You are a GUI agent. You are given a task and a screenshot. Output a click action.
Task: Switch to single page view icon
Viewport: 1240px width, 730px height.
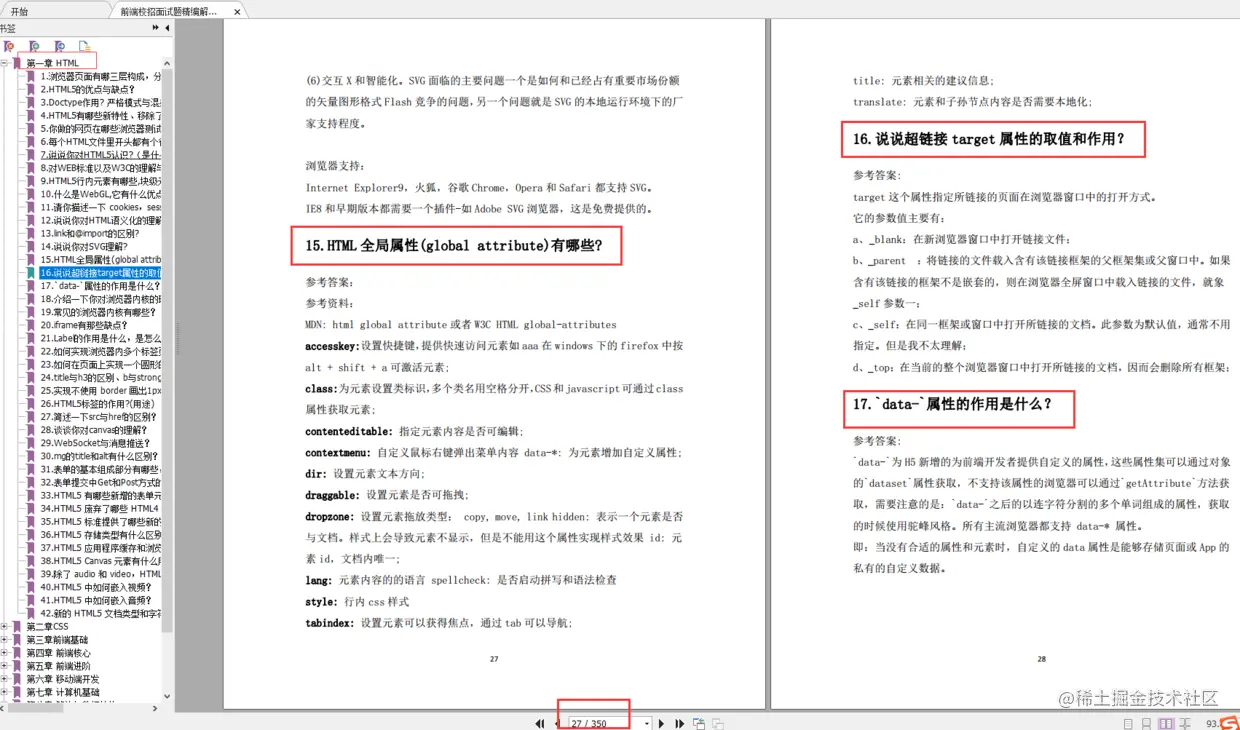pyautogui.click(x=1128, y=723)
